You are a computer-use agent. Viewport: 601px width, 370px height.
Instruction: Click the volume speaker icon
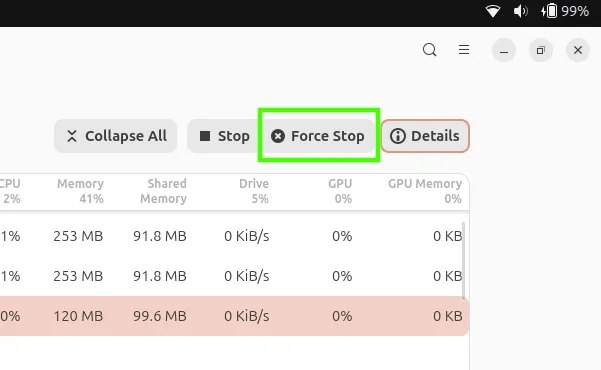(520, 11)
